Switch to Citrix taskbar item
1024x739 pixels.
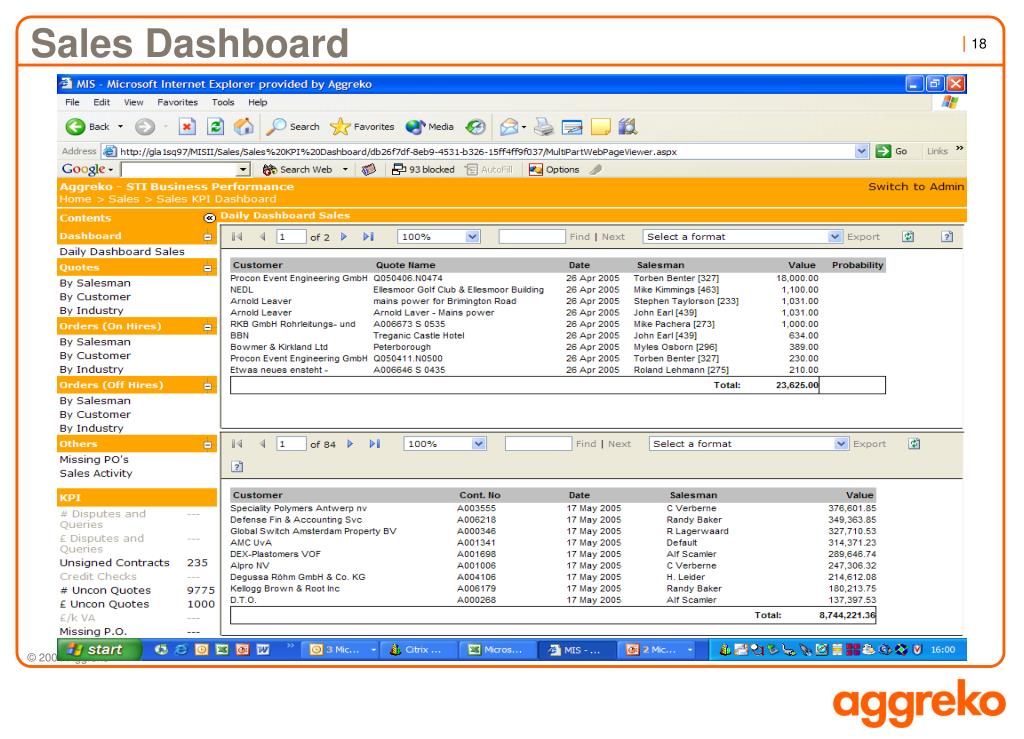click(x=418, y=650)
